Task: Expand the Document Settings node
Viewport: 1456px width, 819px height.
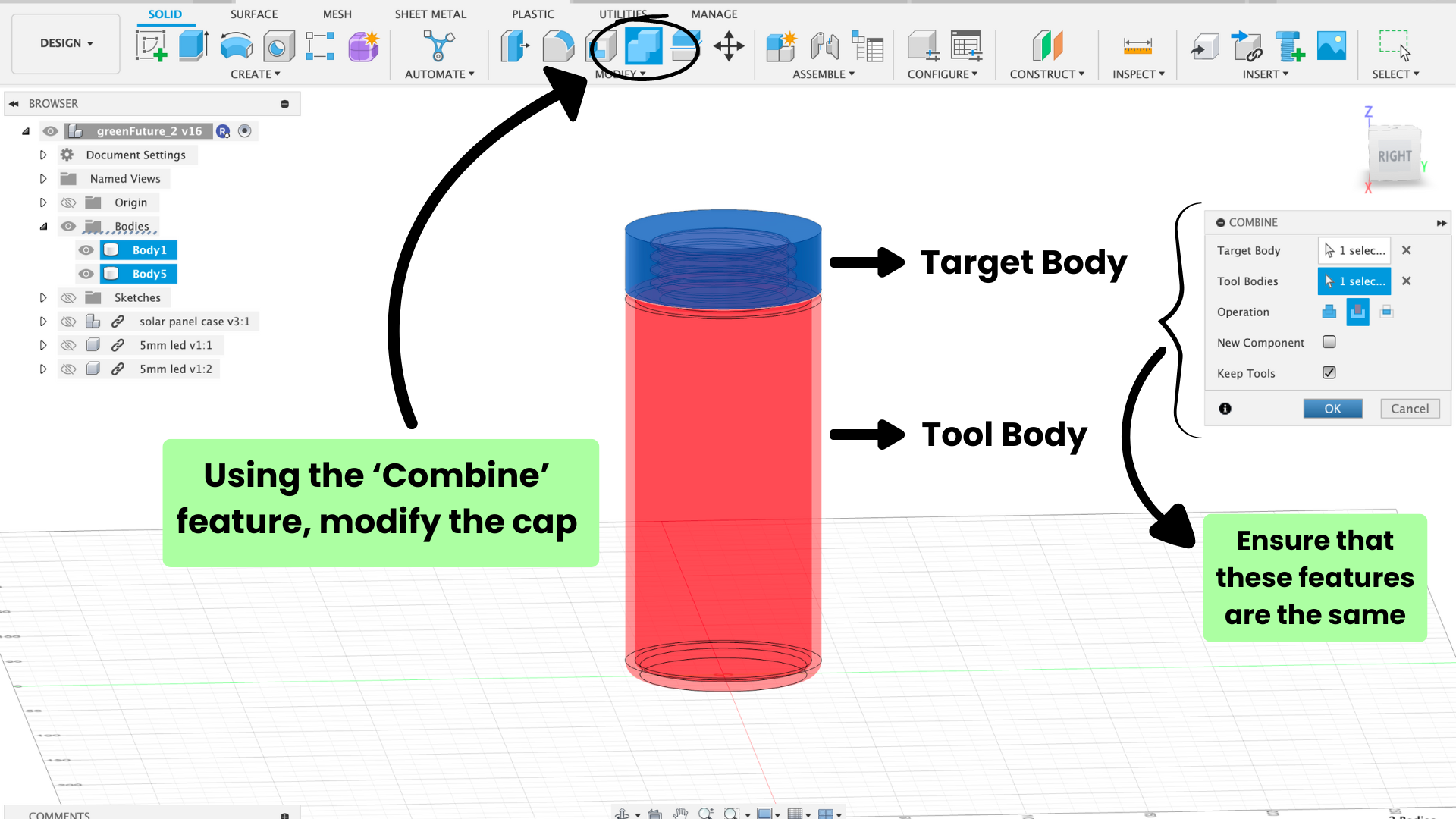Action: tap(43, 155)
